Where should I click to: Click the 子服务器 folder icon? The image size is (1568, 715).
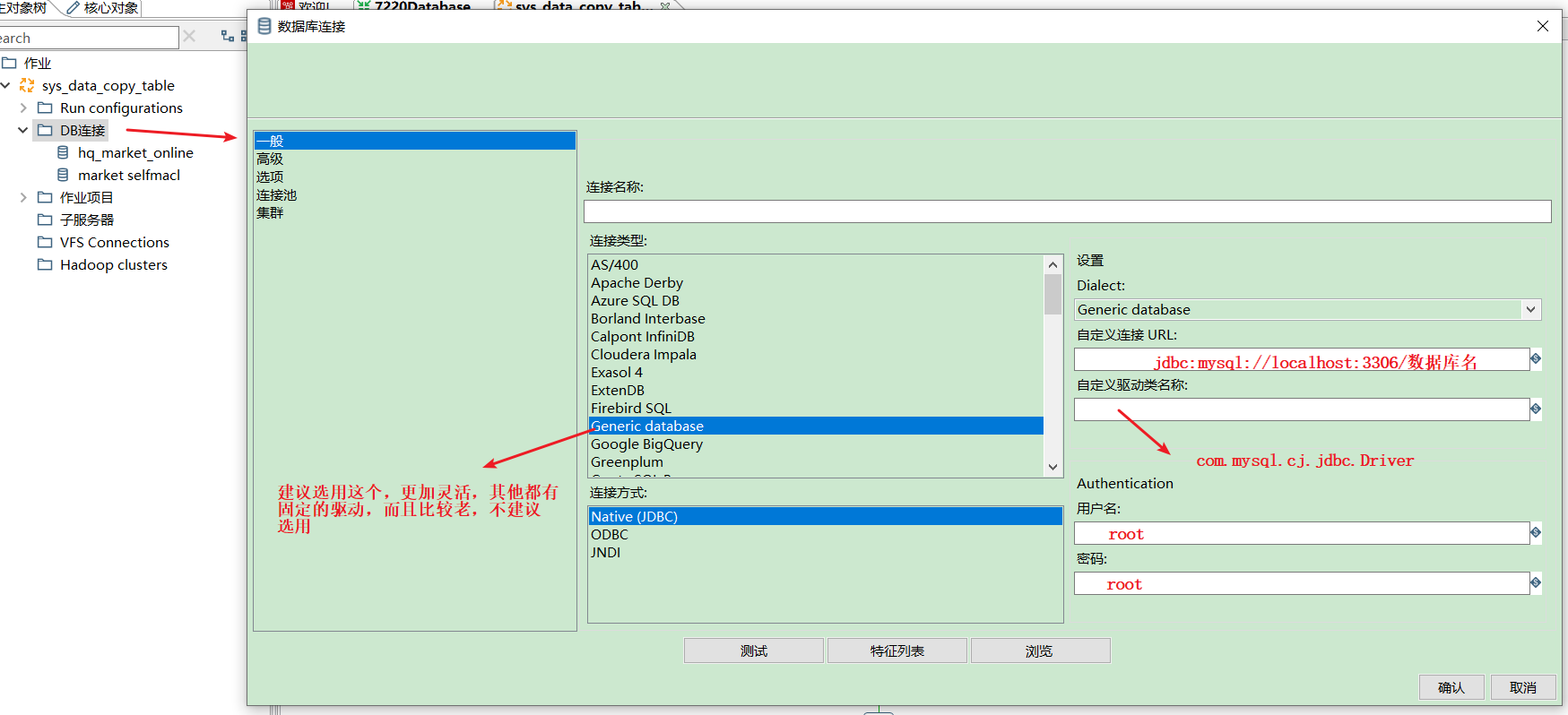click(x=45, y=220)
